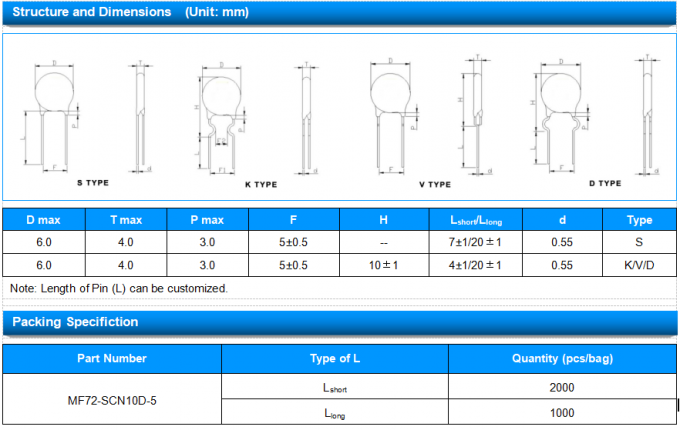Click the V TYPE caption text

pos(435,185)
